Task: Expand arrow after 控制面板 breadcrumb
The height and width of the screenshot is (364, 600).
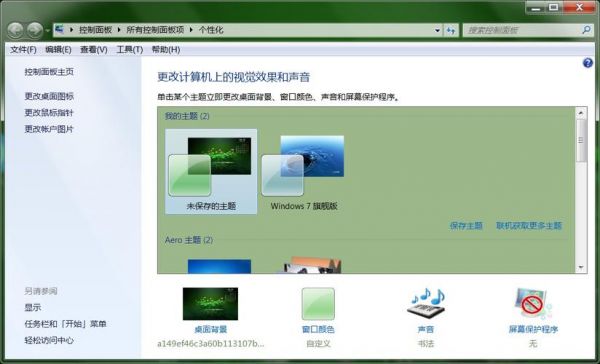Action: pos(119,30)
